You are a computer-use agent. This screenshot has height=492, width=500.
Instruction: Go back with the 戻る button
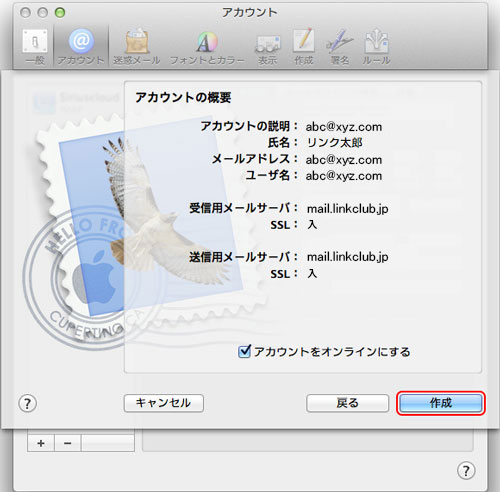(x=347, y=403)
